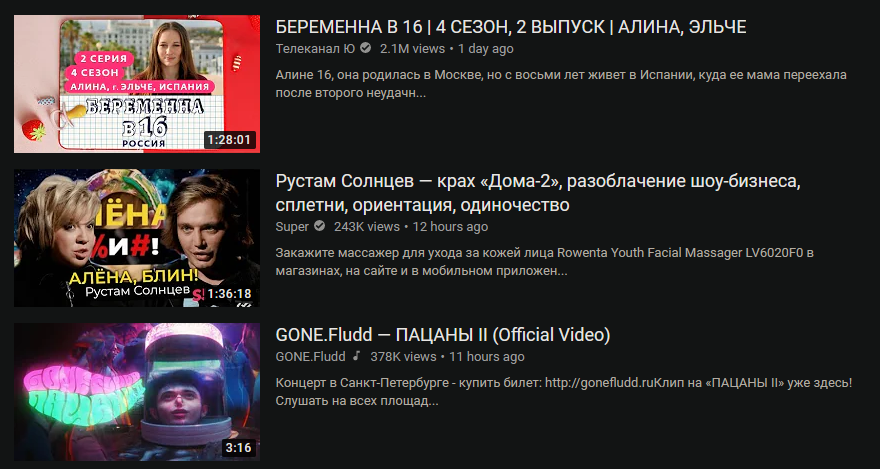
Task: Go to the Super channel
Action: pyautogui.click(x=292, y=227)
